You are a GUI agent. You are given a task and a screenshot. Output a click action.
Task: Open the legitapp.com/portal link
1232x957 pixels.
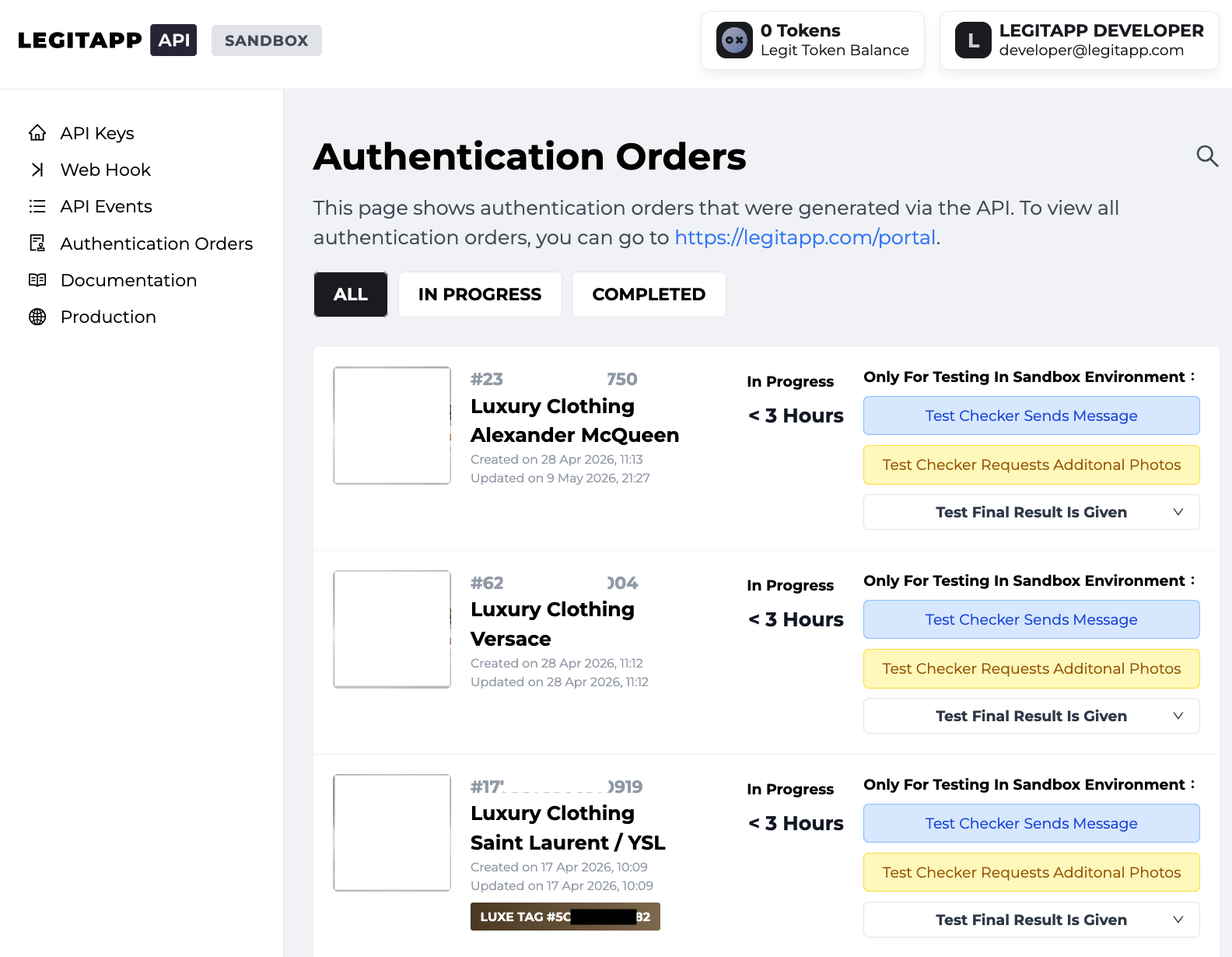coord(805,237)
